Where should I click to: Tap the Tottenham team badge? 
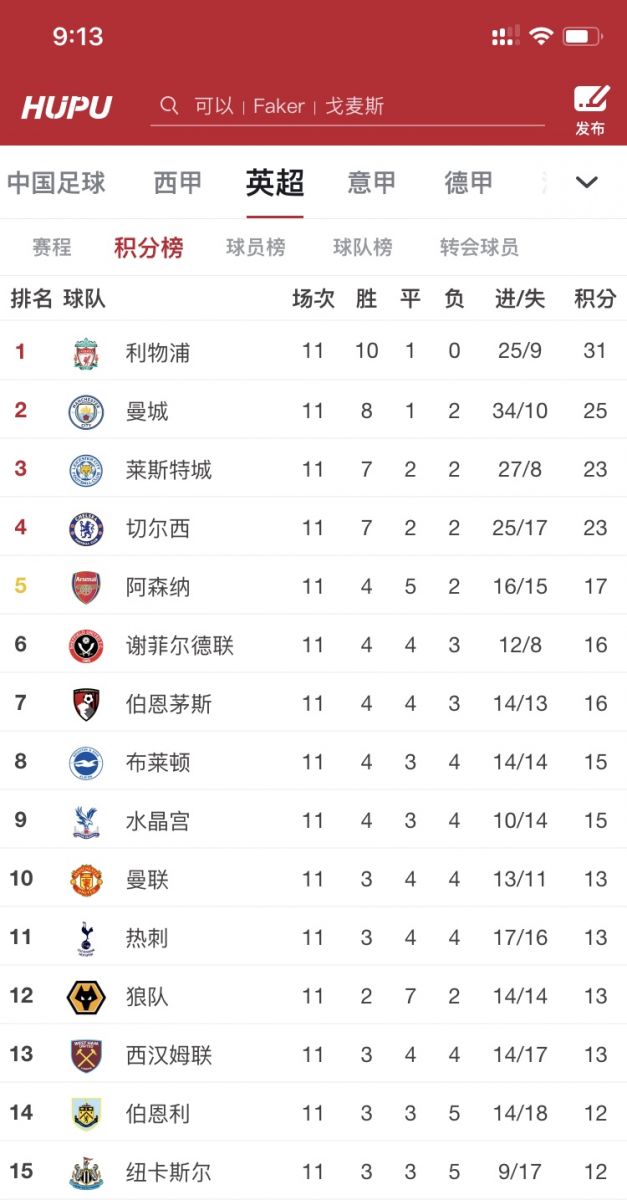[x=86, y=939]
